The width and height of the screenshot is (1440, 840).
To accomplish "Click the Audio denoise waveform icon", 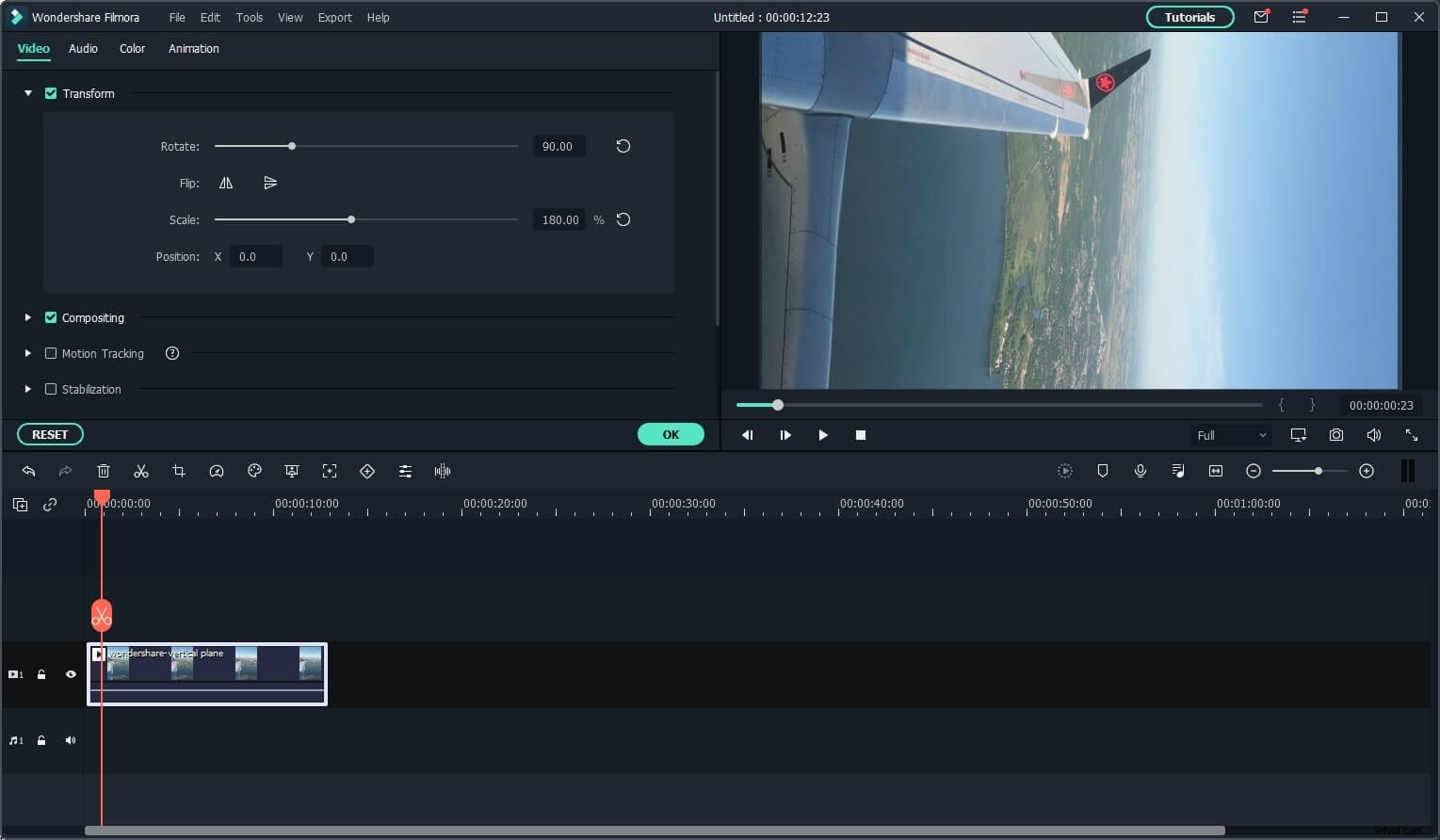I will click(442, 471).
